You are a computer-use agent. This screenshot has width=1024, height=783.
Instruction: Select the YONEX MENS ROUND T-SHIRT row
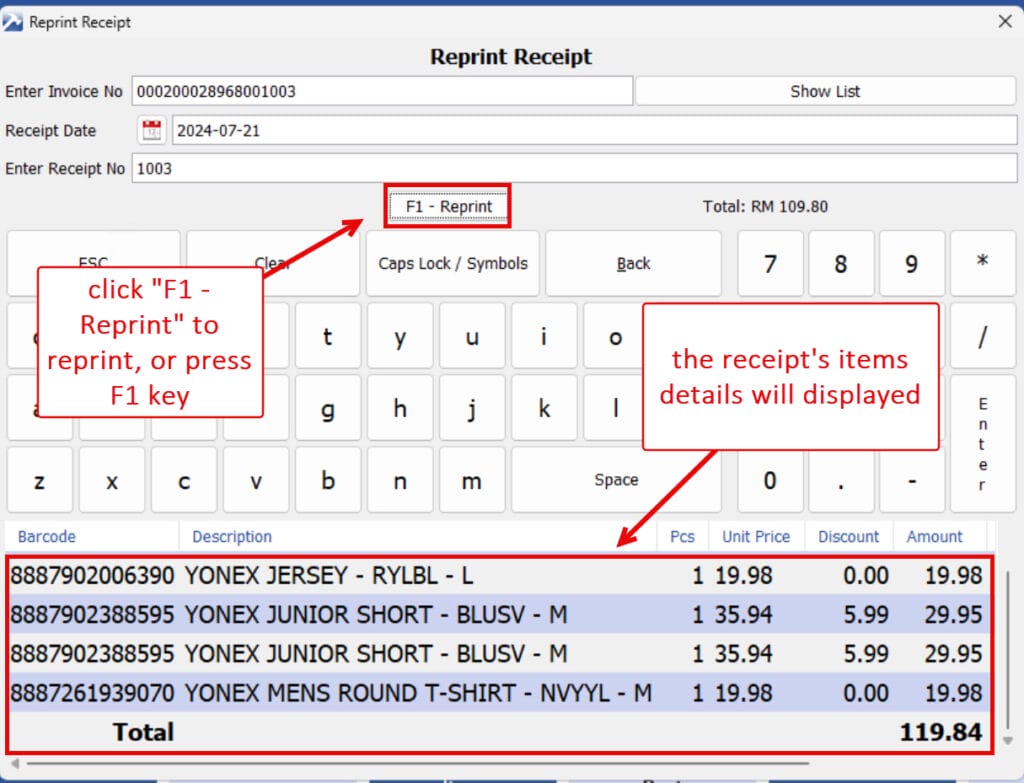(x=400, y=693)
